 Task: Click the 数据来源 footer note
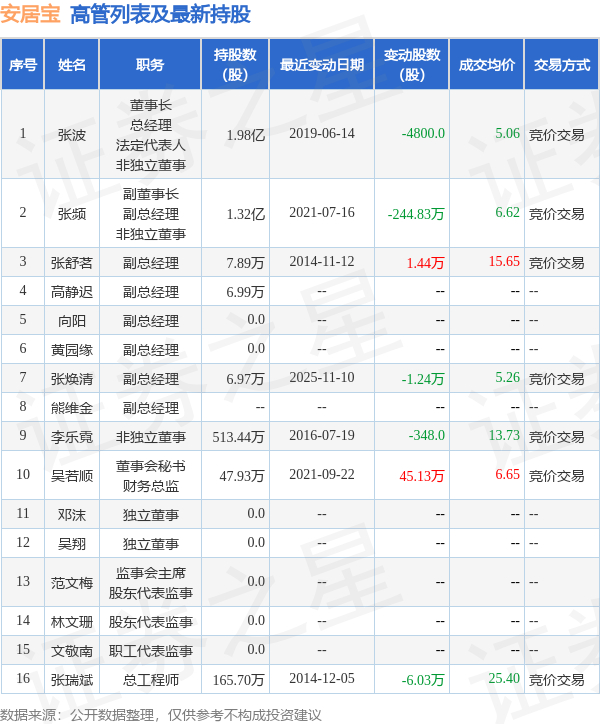point(160,715)
